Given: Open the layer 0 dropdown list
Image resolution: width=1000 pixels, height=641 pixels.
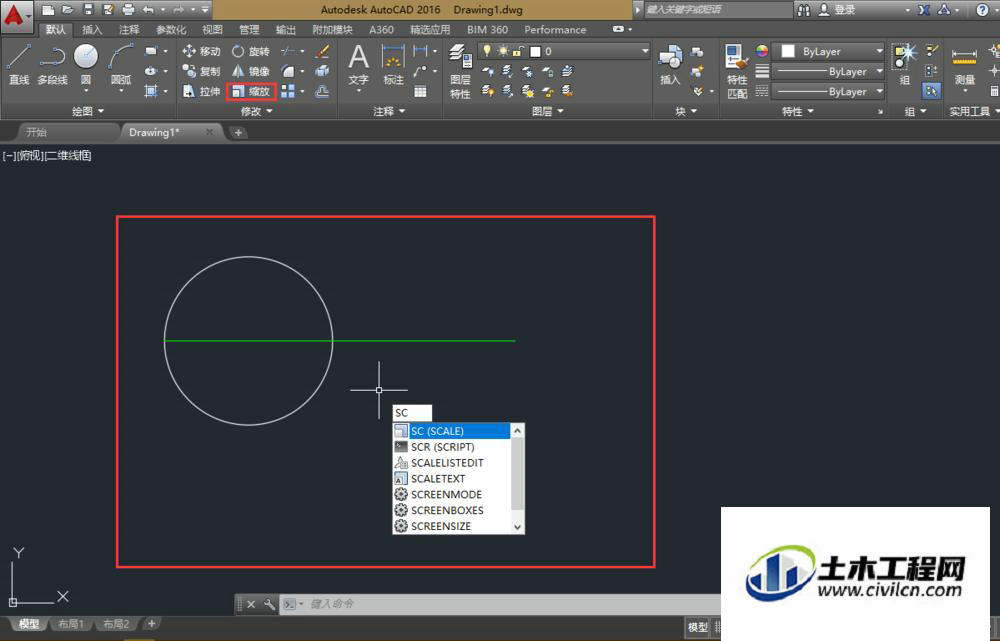Looking at the screenshot, I should [644, 51].
